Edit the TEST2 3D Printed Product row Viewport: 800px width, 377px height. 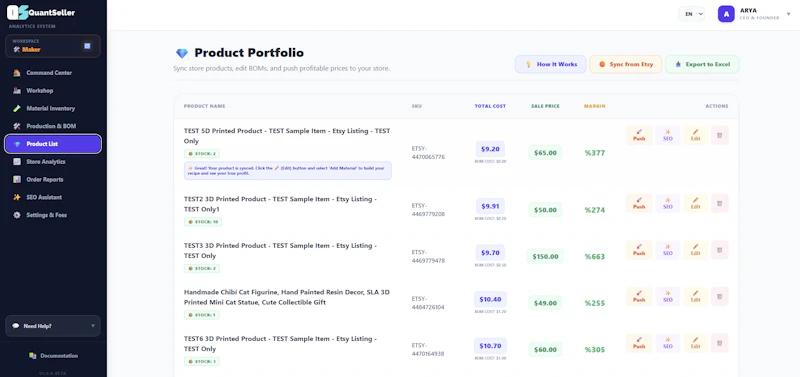[x=695, y=204]
